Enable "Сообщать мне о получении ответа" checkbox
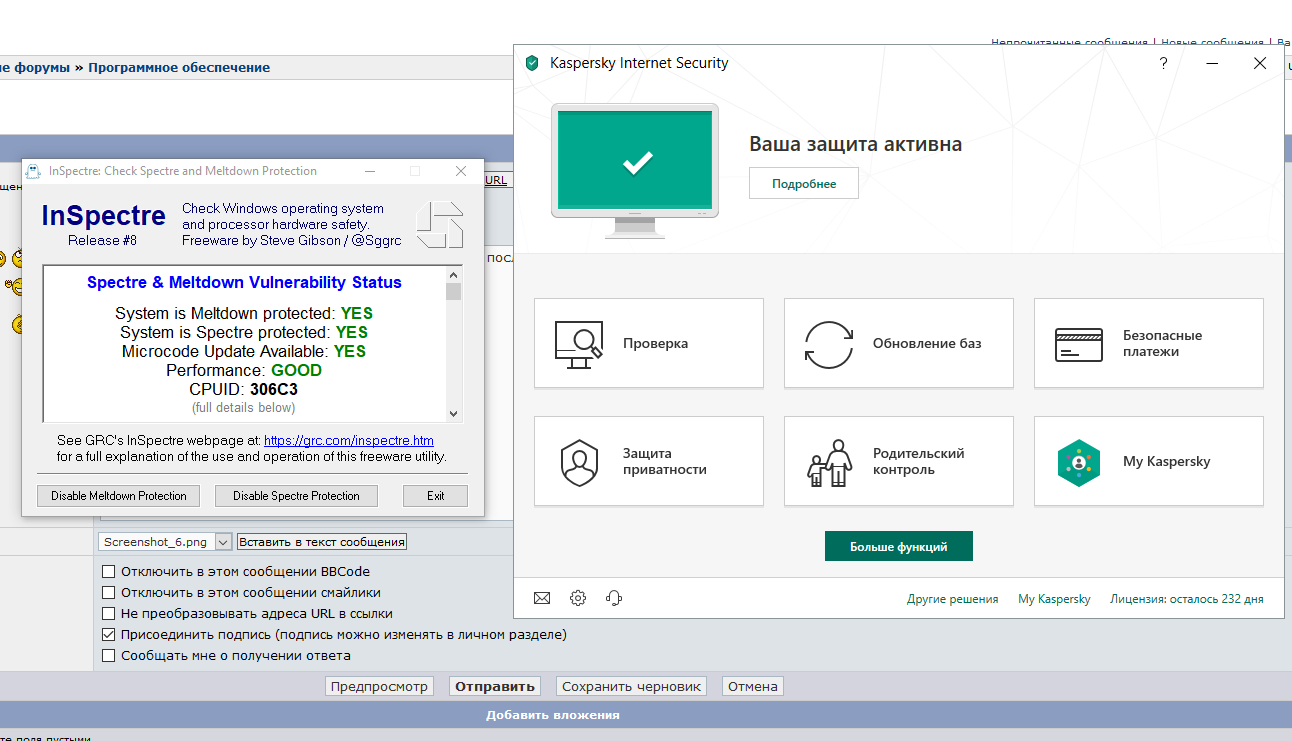The height and width of the screenshot is (741, 1292). point(108,656)
